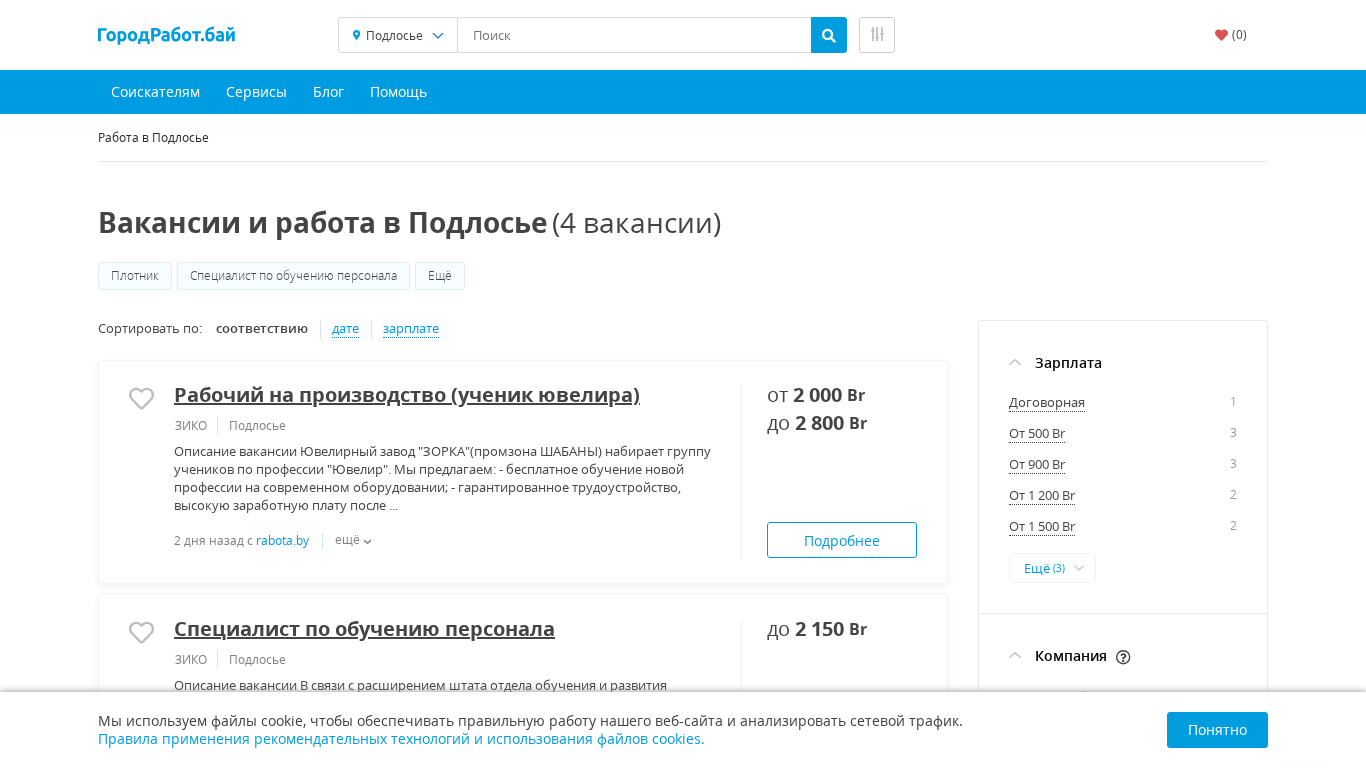Open the Подлосье location dropdown
Image resolution: width=1366 pixels, height=768 pixels.
[398, 35]
